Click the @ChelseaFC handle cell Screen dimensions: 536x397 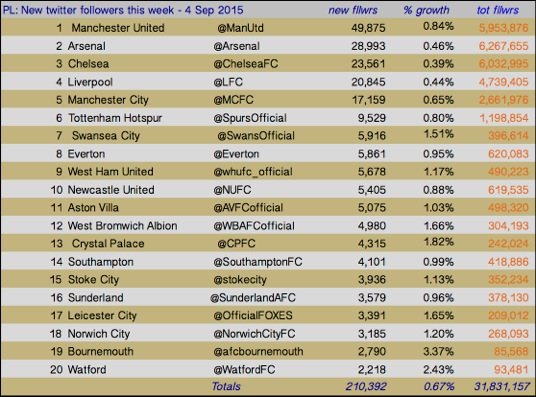[246, 64]
